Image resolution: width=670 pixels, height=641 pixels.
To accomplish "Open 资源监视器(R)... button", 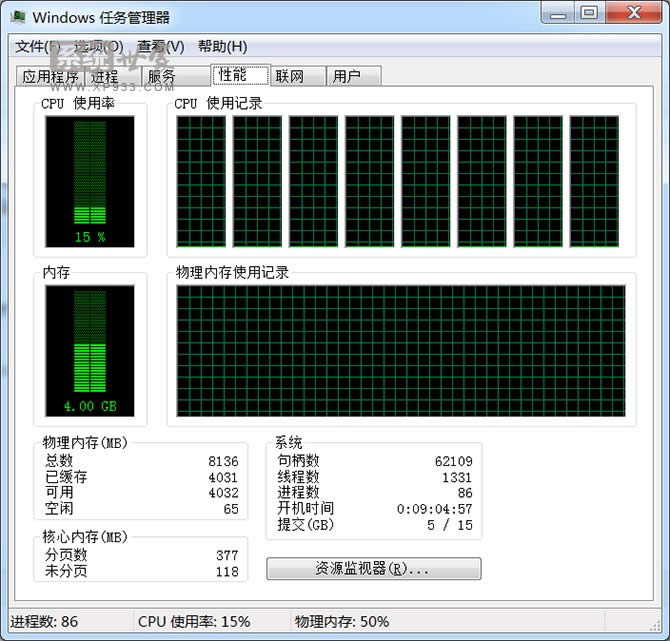I will (x=373, y=569).
